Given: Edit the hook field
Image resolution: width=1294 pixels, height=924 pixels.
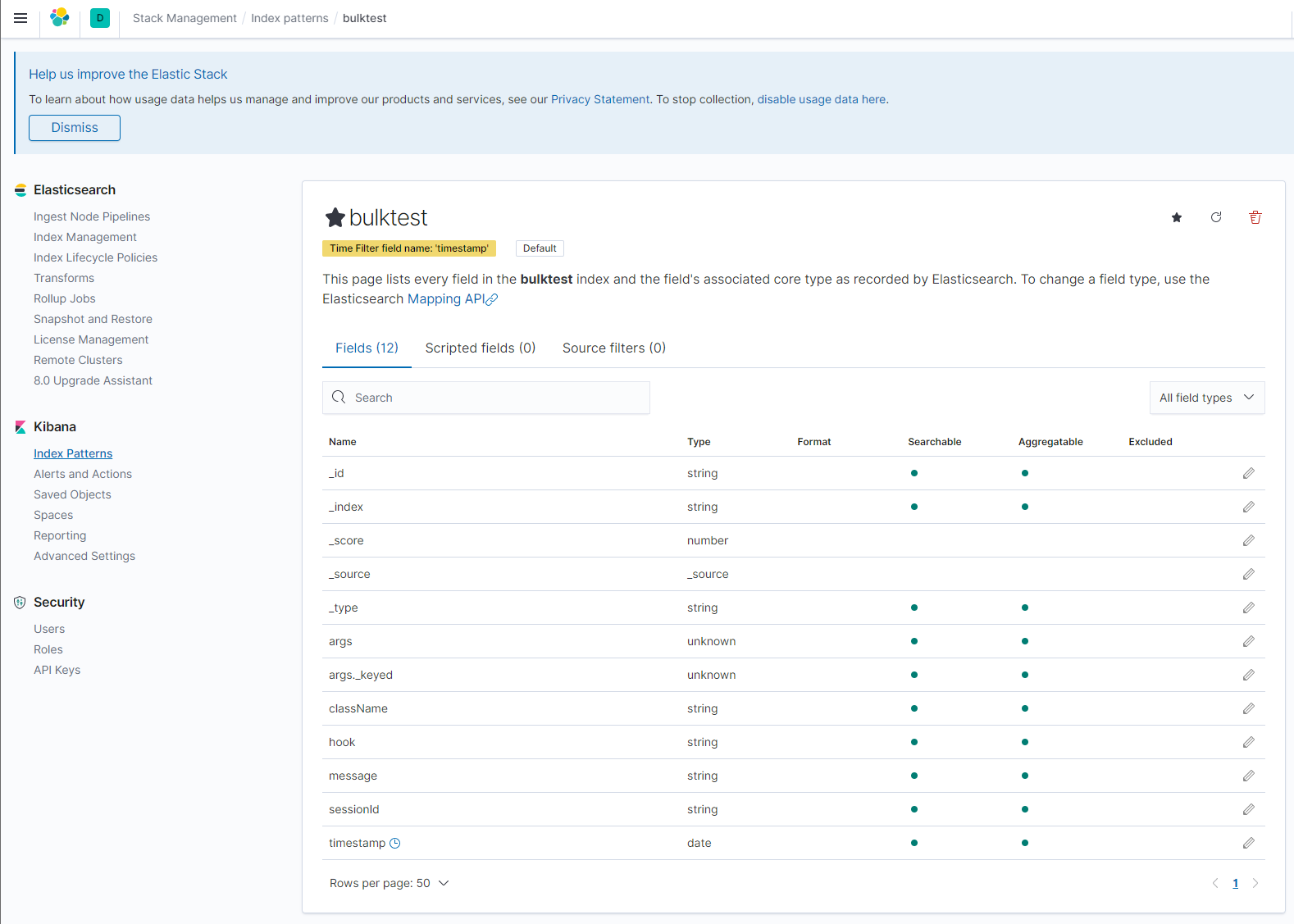Looking at the screenshot, I should (1248, 742).
